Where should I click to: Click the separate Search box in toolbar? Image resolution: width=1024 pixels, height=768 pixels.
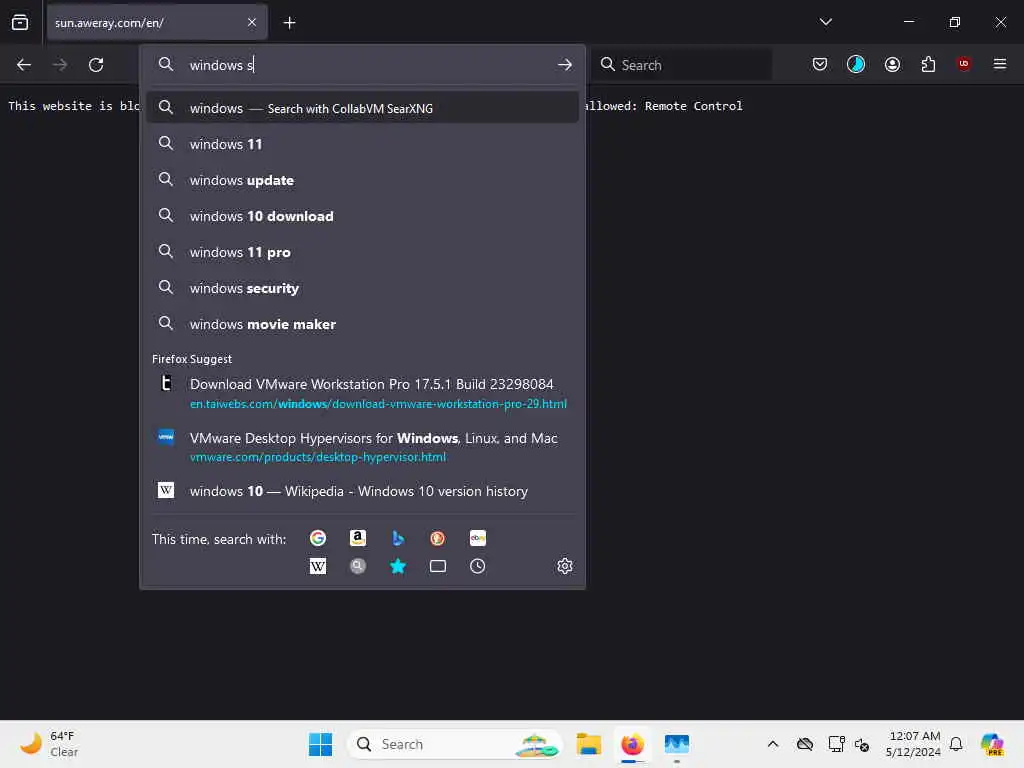pos(682,65)
